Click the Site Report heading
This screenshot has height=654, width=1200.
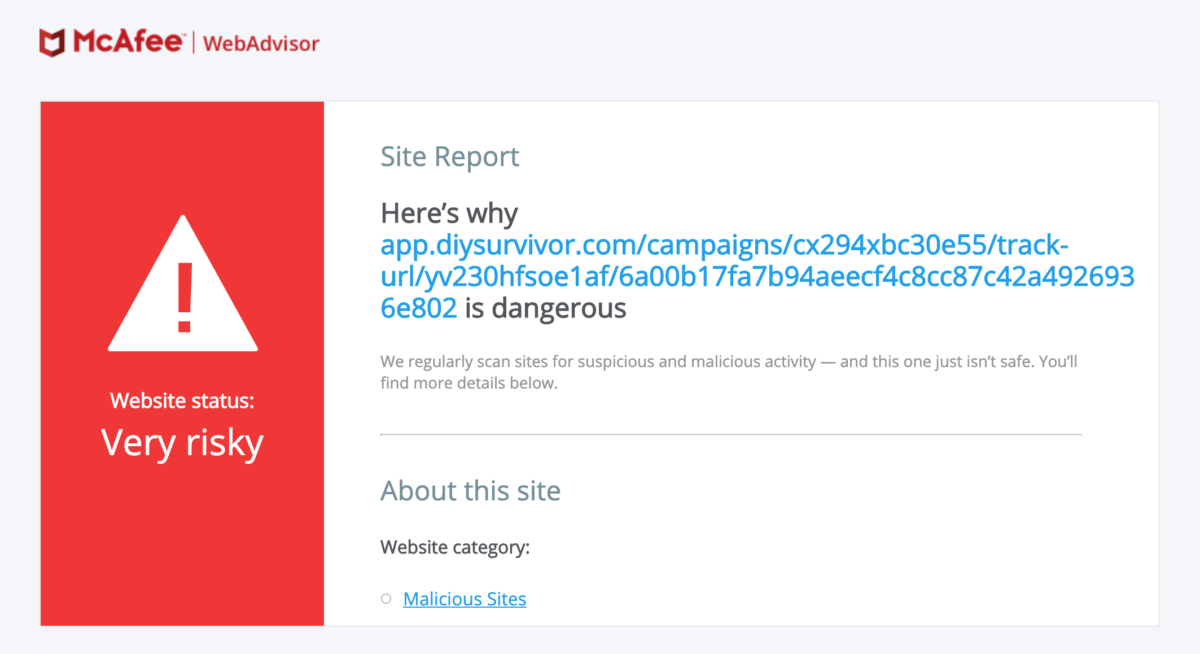pos(450,157)
